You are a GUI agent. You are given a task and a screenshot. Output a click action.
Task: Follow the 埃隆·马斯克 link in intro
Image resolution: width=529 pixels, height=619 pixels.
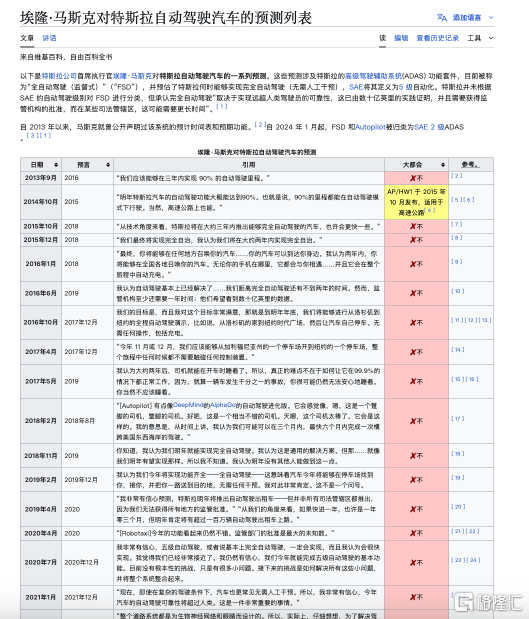(x=133, y=76)
